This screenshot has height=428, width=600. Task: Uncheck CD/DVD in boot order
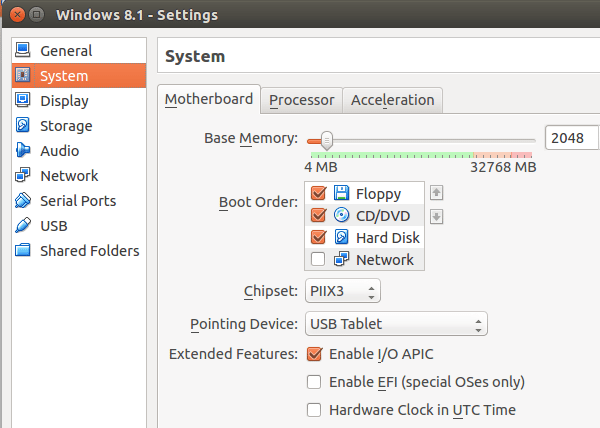click(x=318, y=215)
